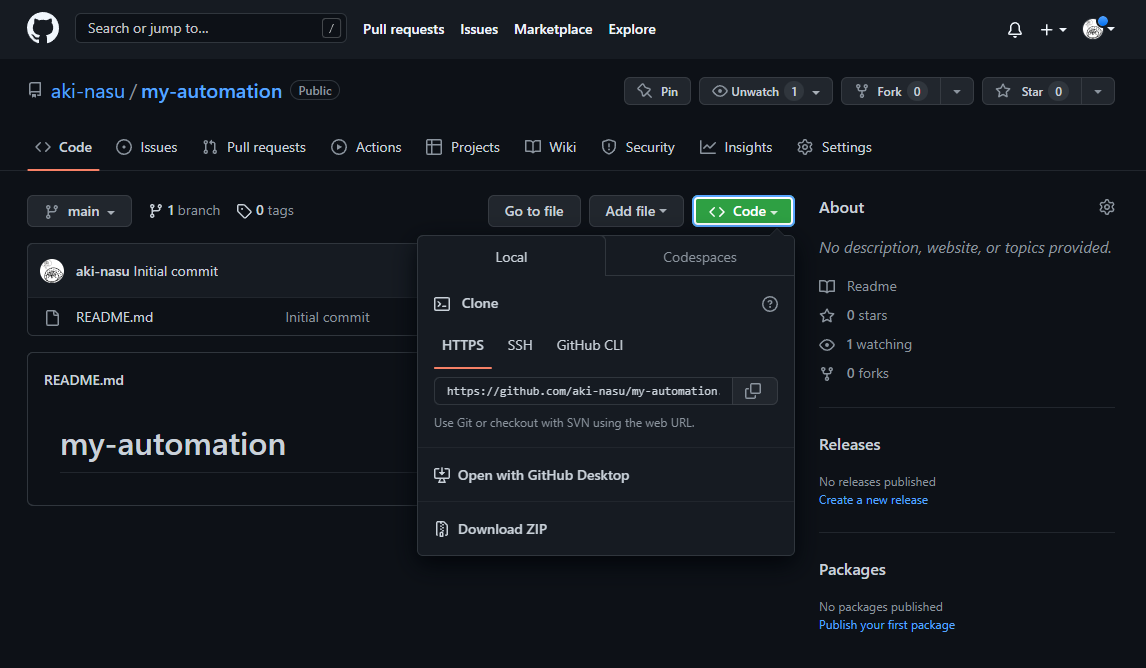Open the Security tab
The height and width of the screenshot is (668, 1146).
pos(638,147)
